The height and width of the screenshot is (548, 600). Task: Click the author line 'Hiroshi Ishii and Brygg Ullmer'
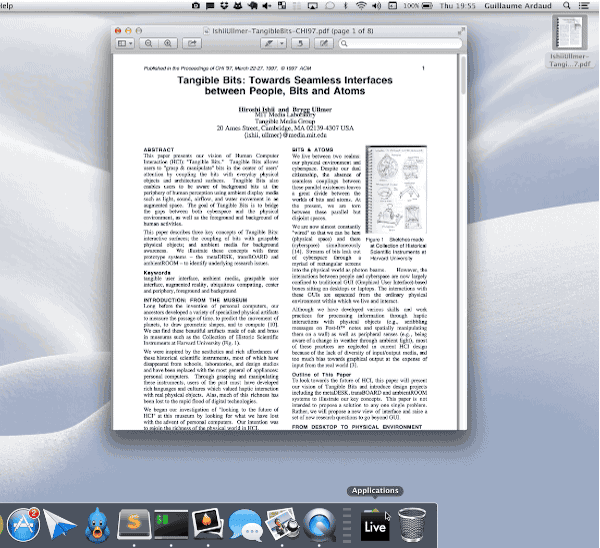pyautogui.click(x=285, y=109)
